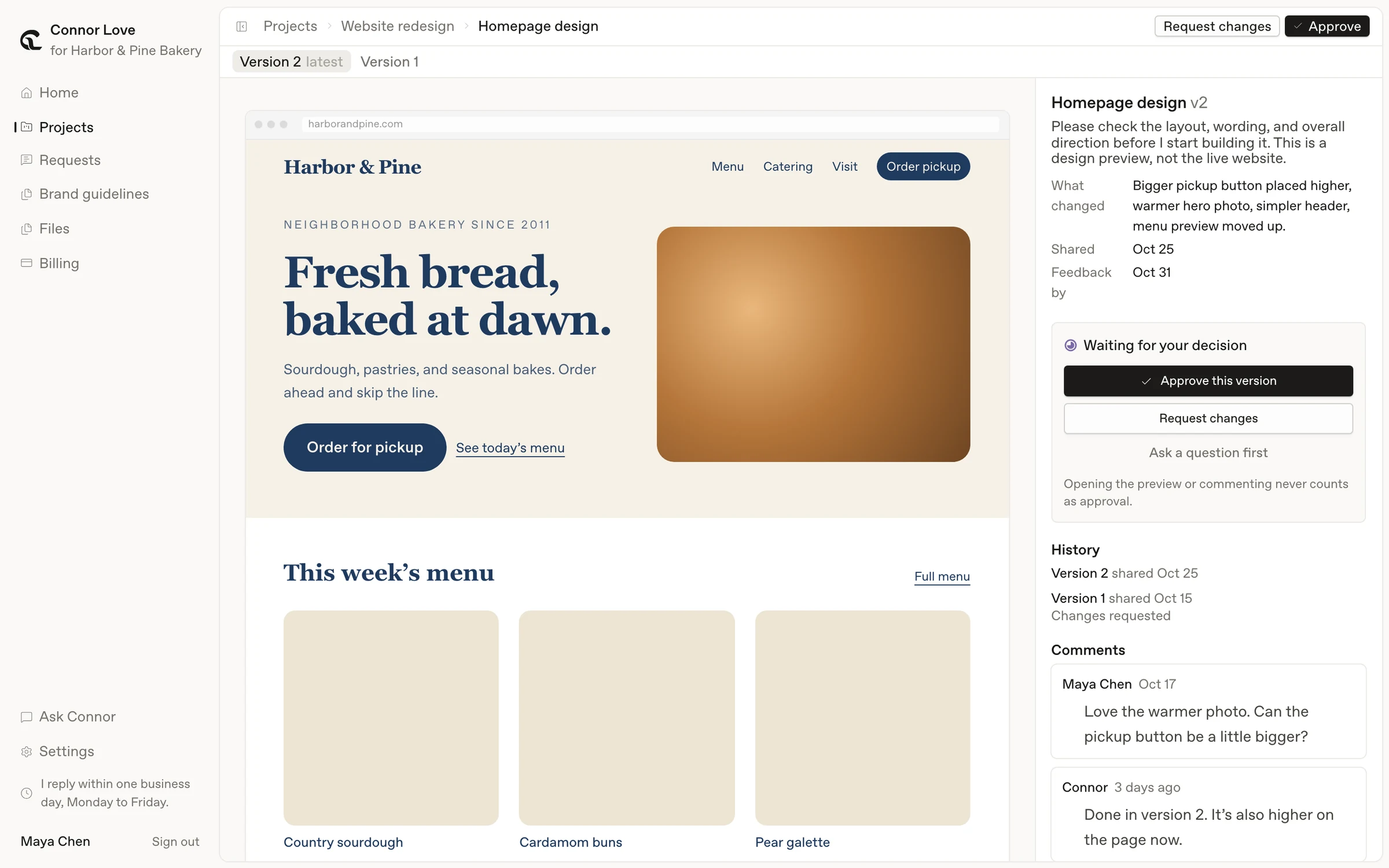The height and width of the screenshot is (868, 1389).
Task: Click Visit in preview navigation
Action: [x=844, y=167]
